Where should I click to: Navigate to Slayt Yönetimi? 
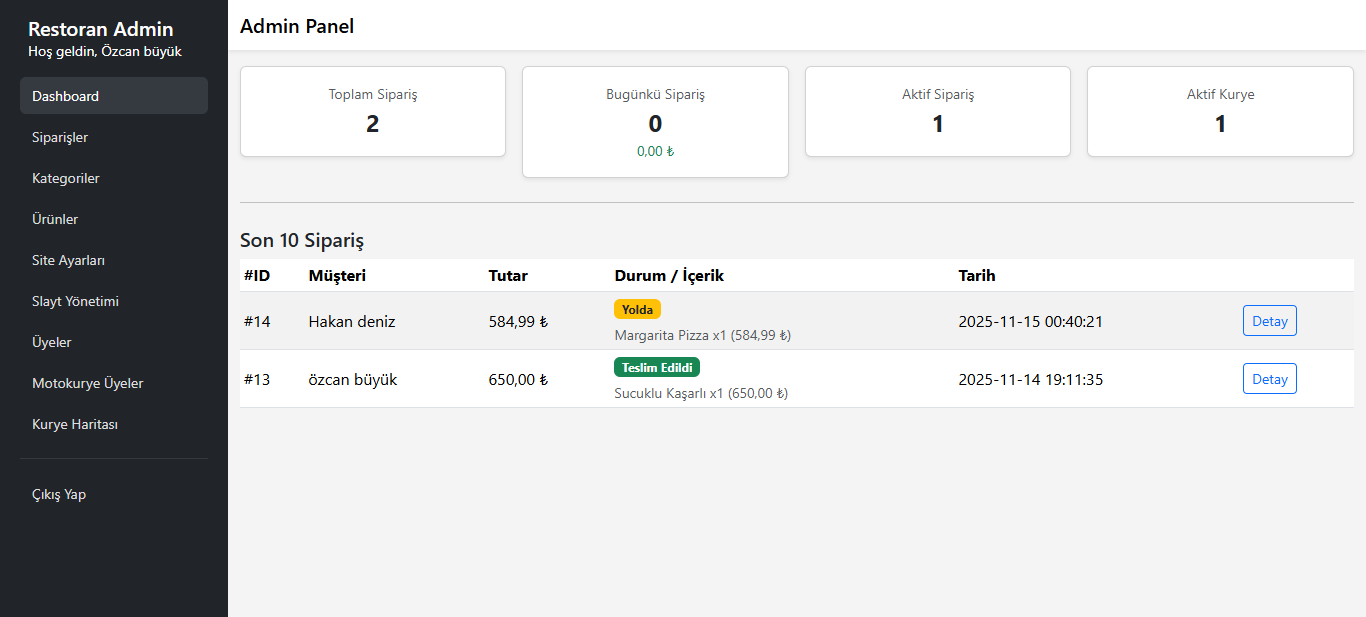75,301
